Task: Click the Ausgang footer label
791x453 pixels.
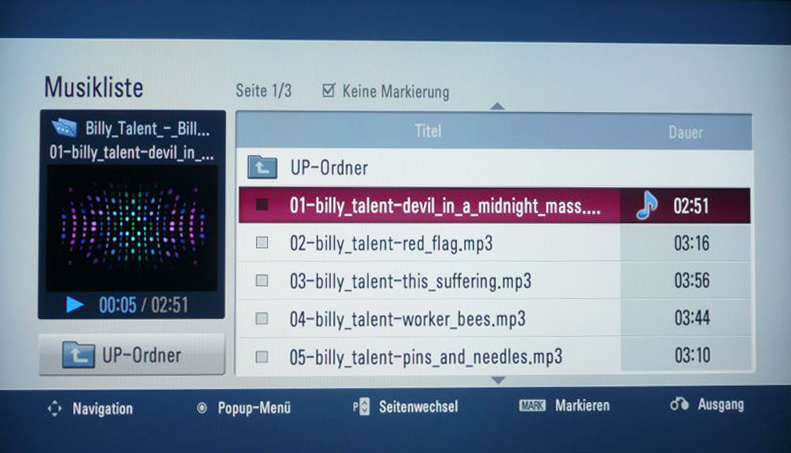Action: pyautogui.click(x=720, y=405)
